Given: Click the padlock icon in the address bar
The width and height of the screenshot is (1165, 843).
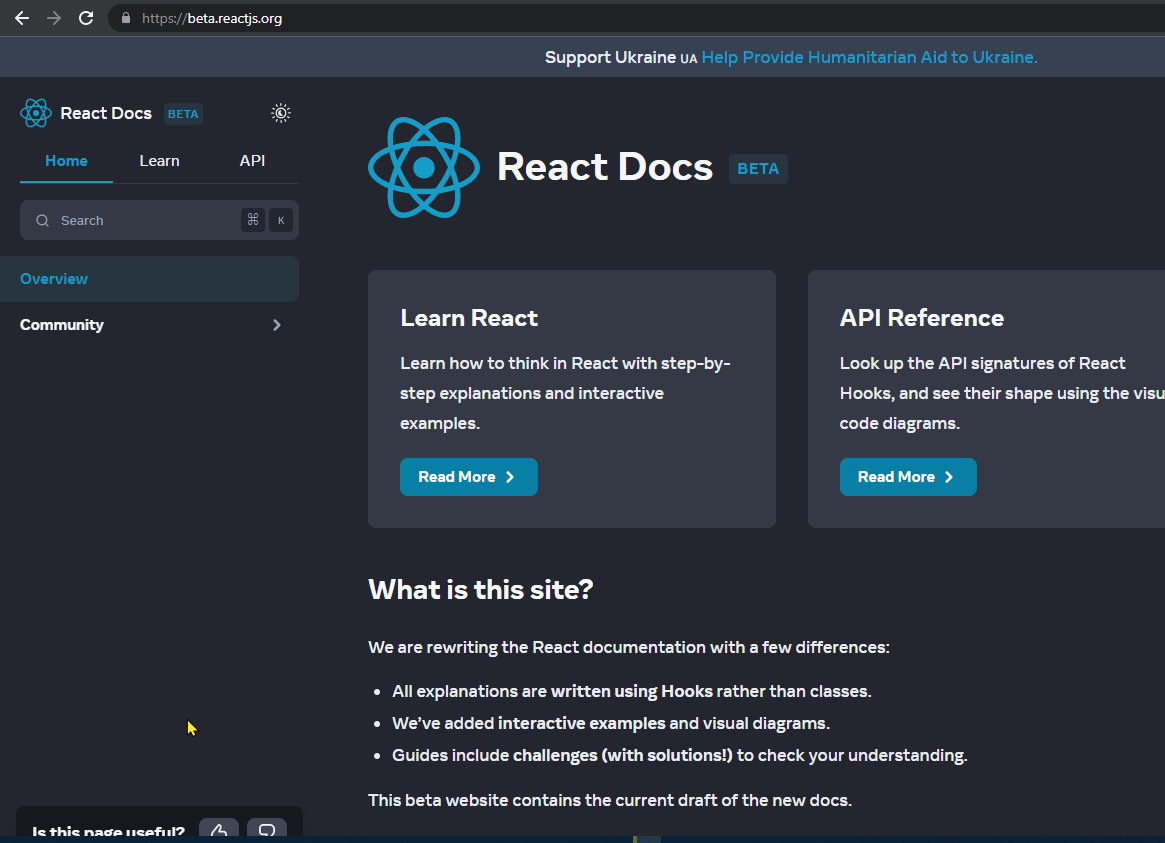Looking at the screenshot, I should [x=125, y=17].
